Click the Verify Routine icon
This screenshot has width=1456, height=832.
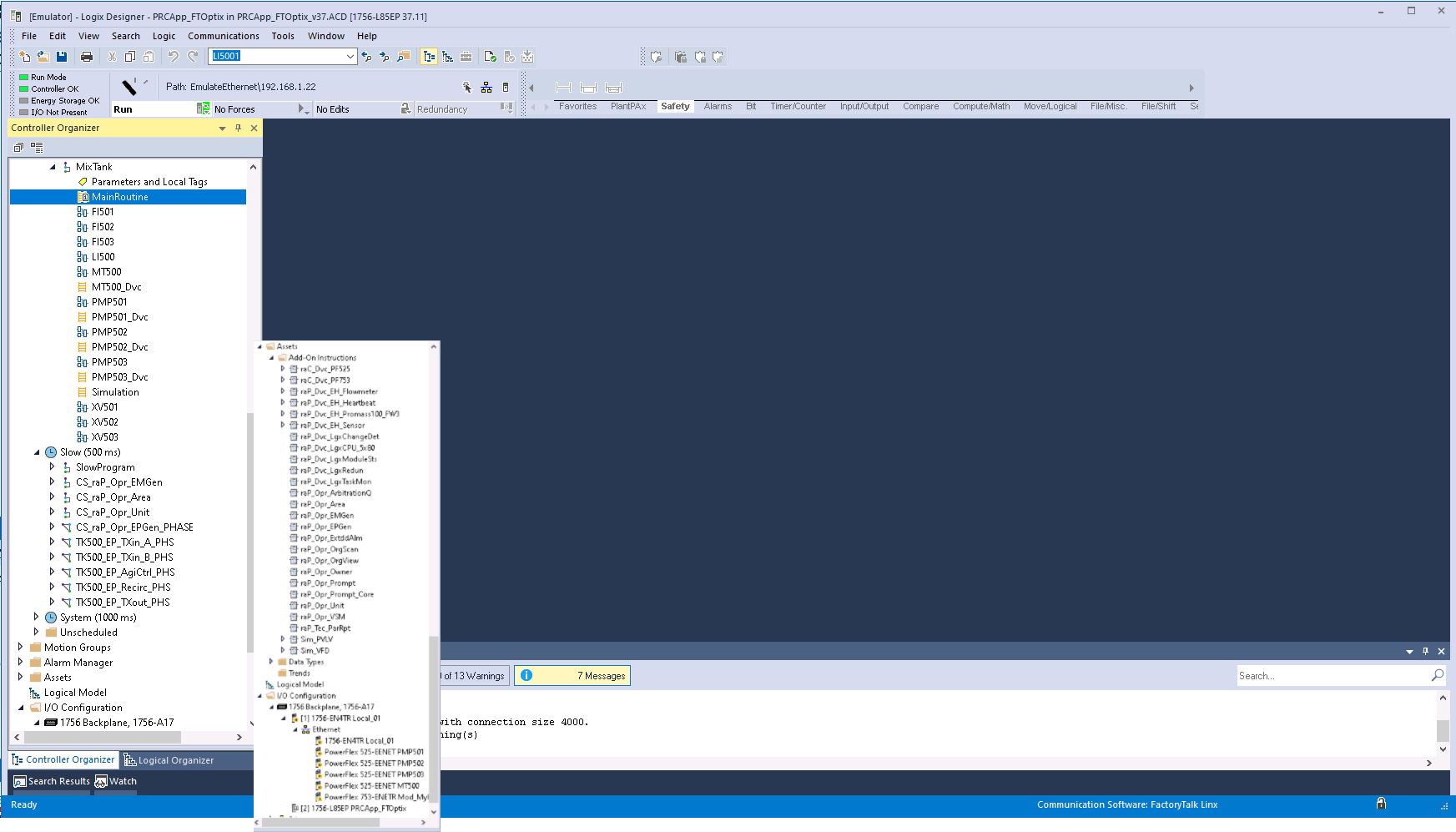[x=491, y=57]
